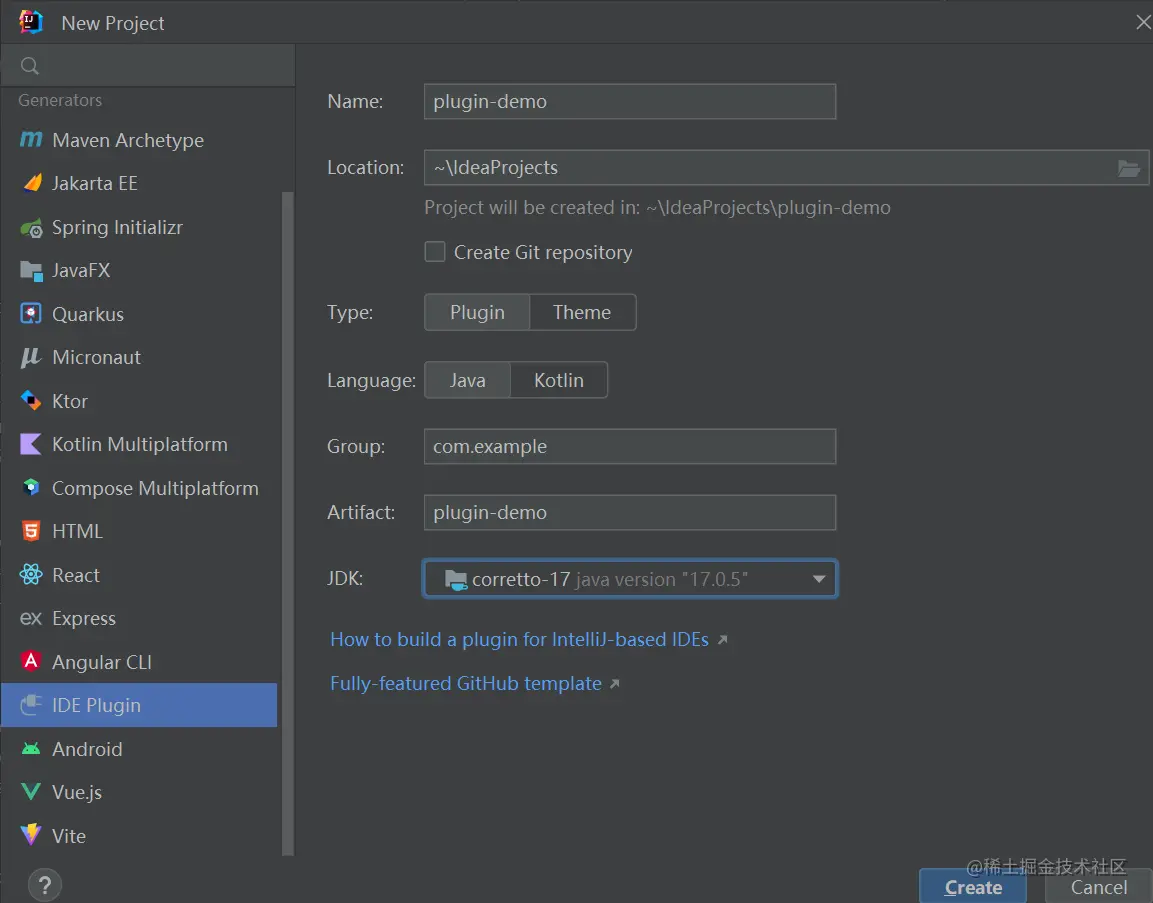Select Compose Multiplatform generator
Screen dimensions: 1153x903
139,488
